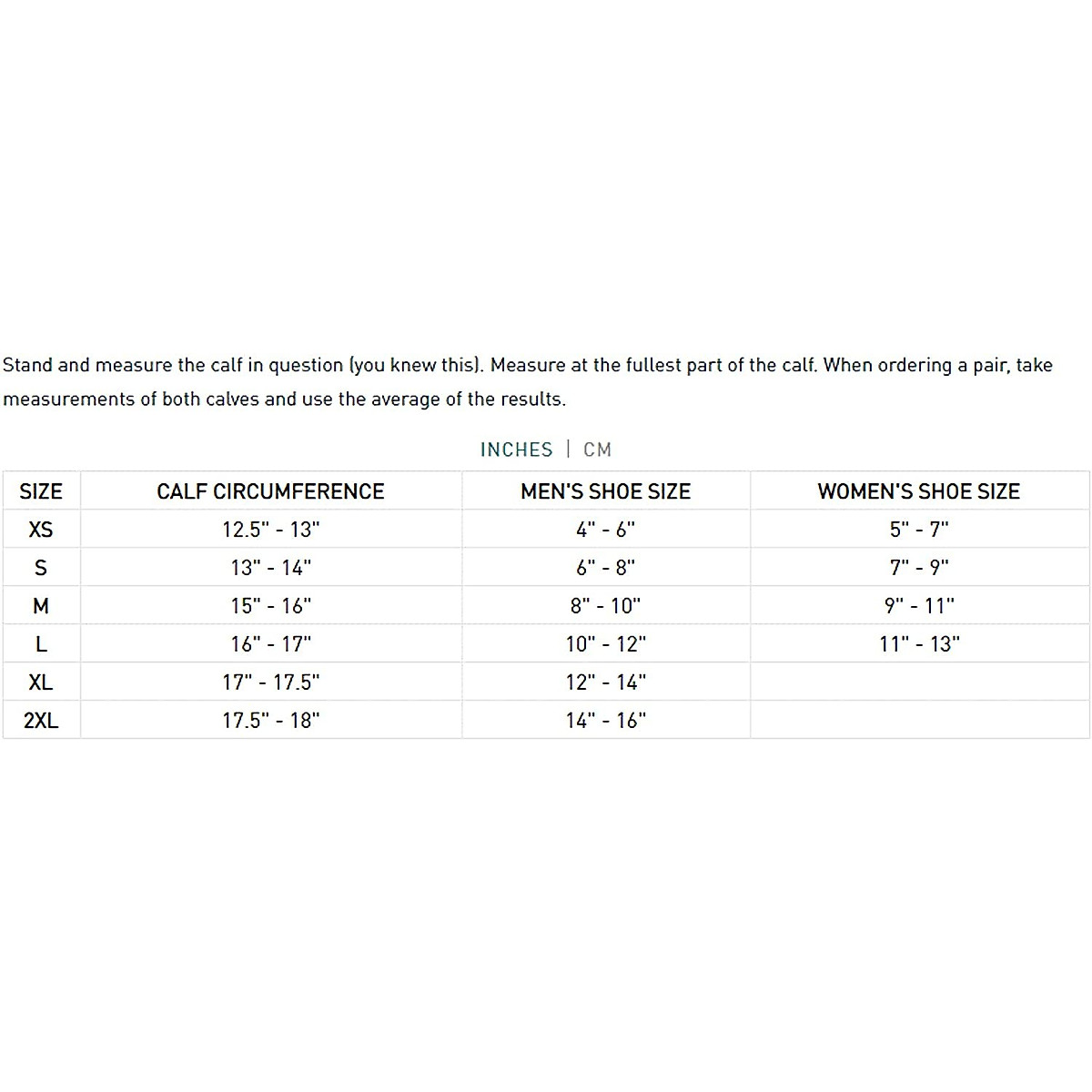1092x1092 pixels.
Task: Click the MEN'S SHOE SIZE header
Action: click(605, 491)
